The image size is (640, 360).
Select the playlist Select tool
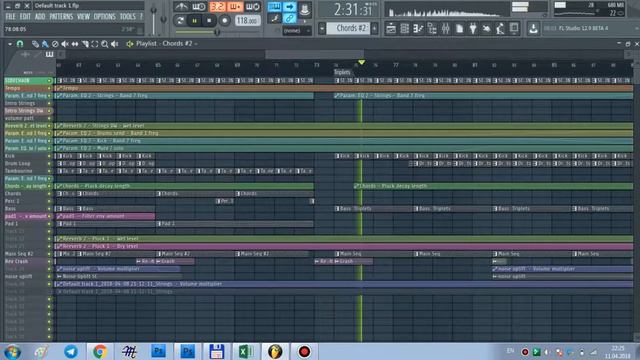click(x=95, y=44)
